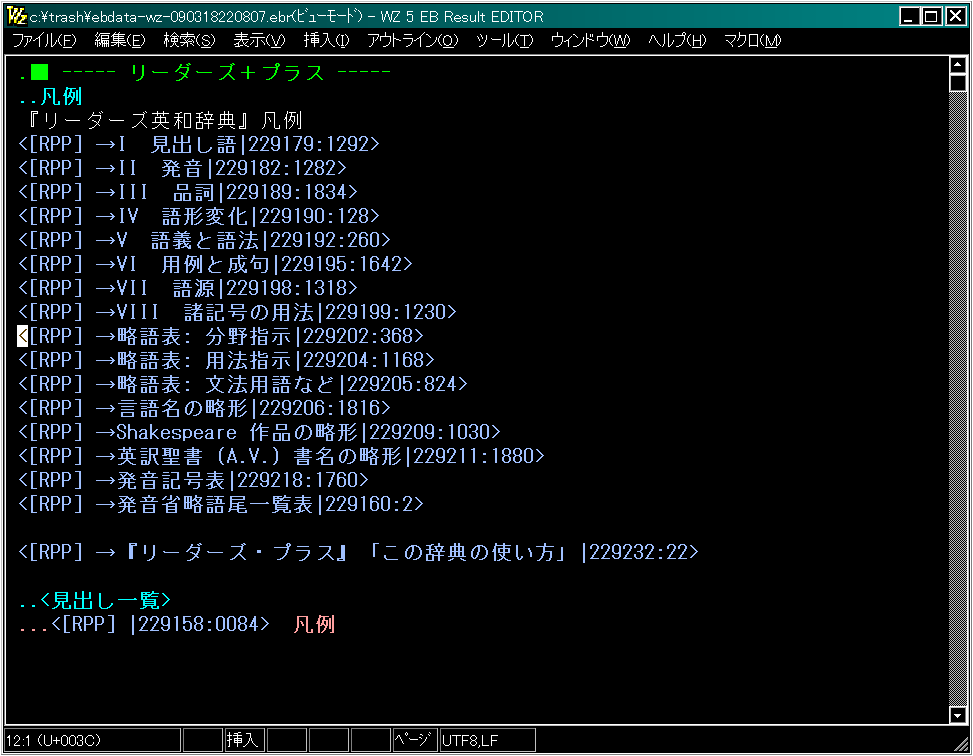The width and height of the screenshot is (973, 756).
Task: Click the window resize grip in status bar corner
Action: pyautogui.click(x=961, y=744)
